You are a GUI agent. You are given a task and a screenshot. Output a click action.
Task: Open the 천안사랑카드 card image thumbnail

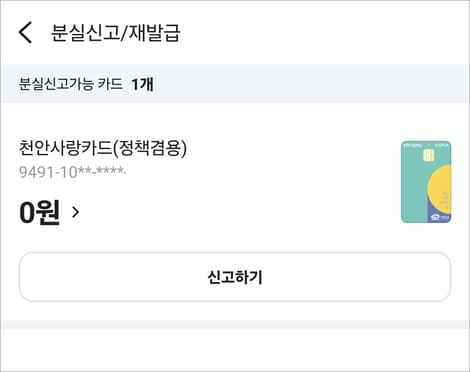click(426, 182)
